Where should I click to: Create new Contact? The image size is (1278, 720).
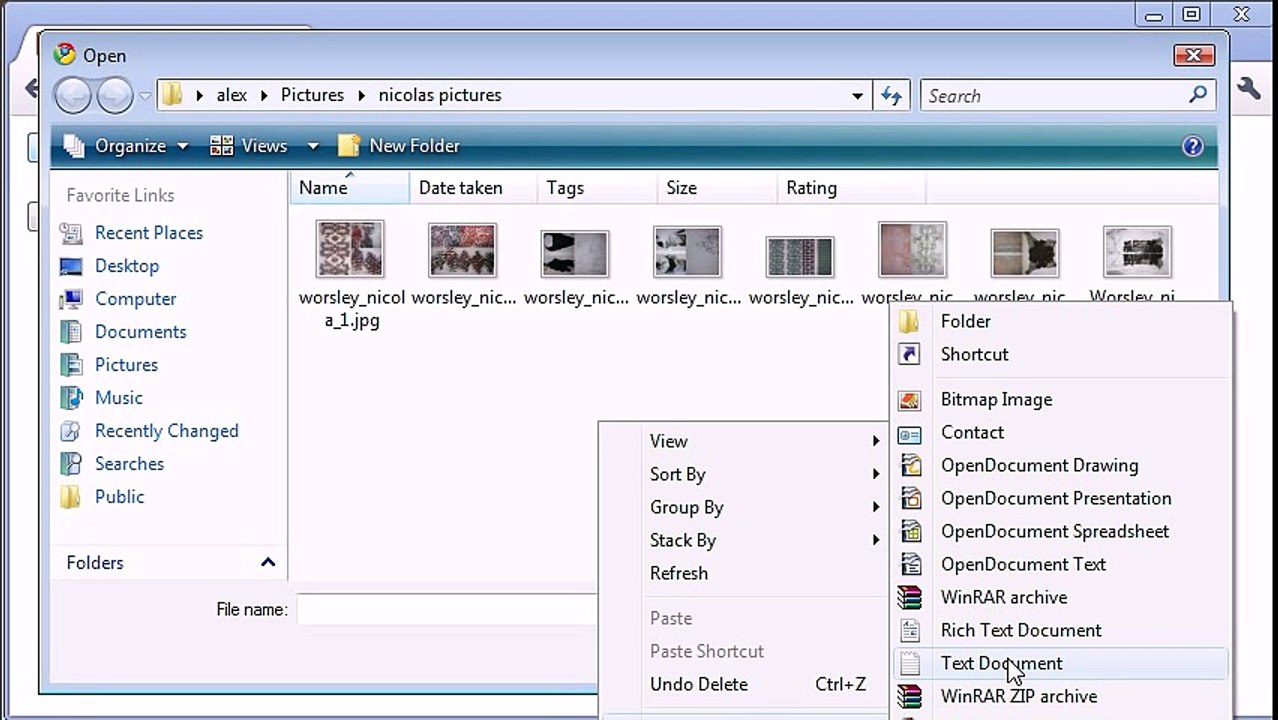click(1060, 433)
